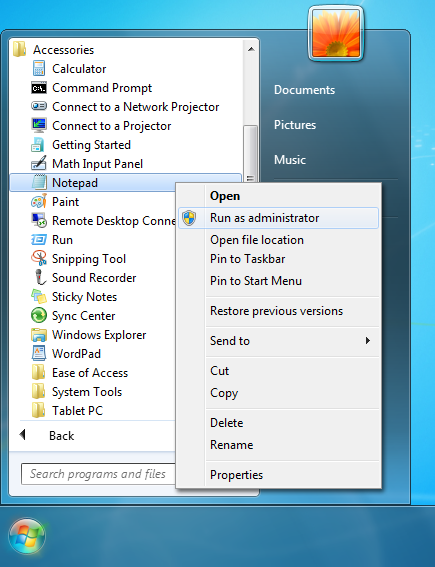Expand the Send to submenu
The width and height of the screenshot is (435, 567).
click(278, 341)
